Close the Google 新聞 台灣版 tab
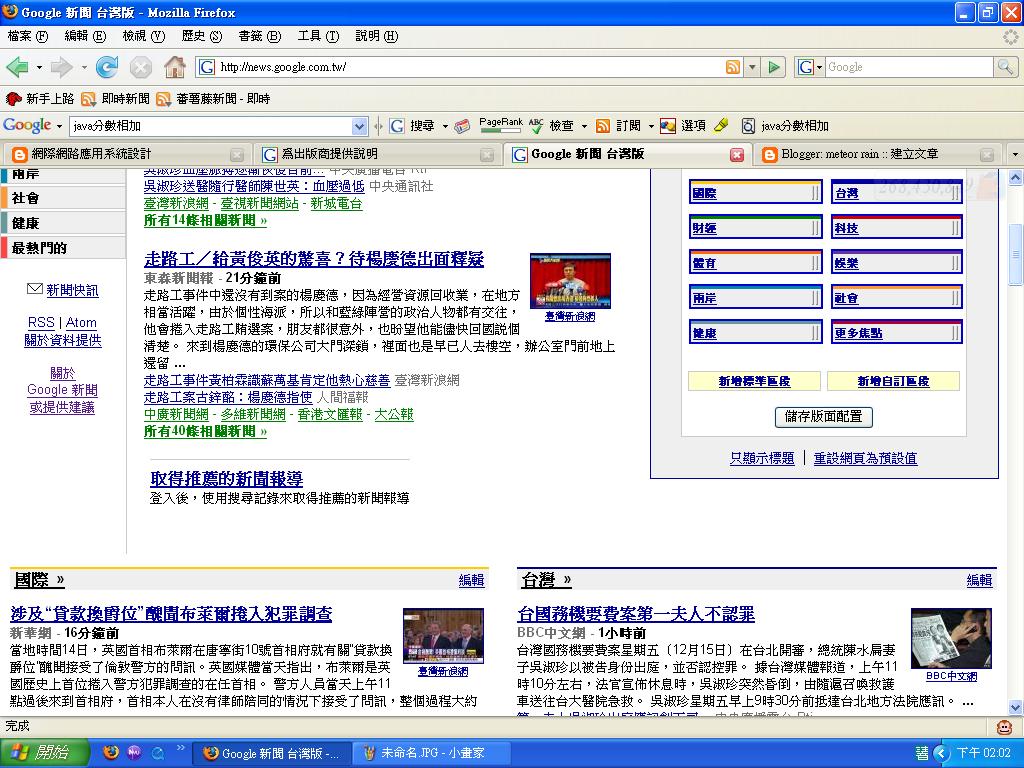This screenshot has width=1024, height=768. click(737, 154)
